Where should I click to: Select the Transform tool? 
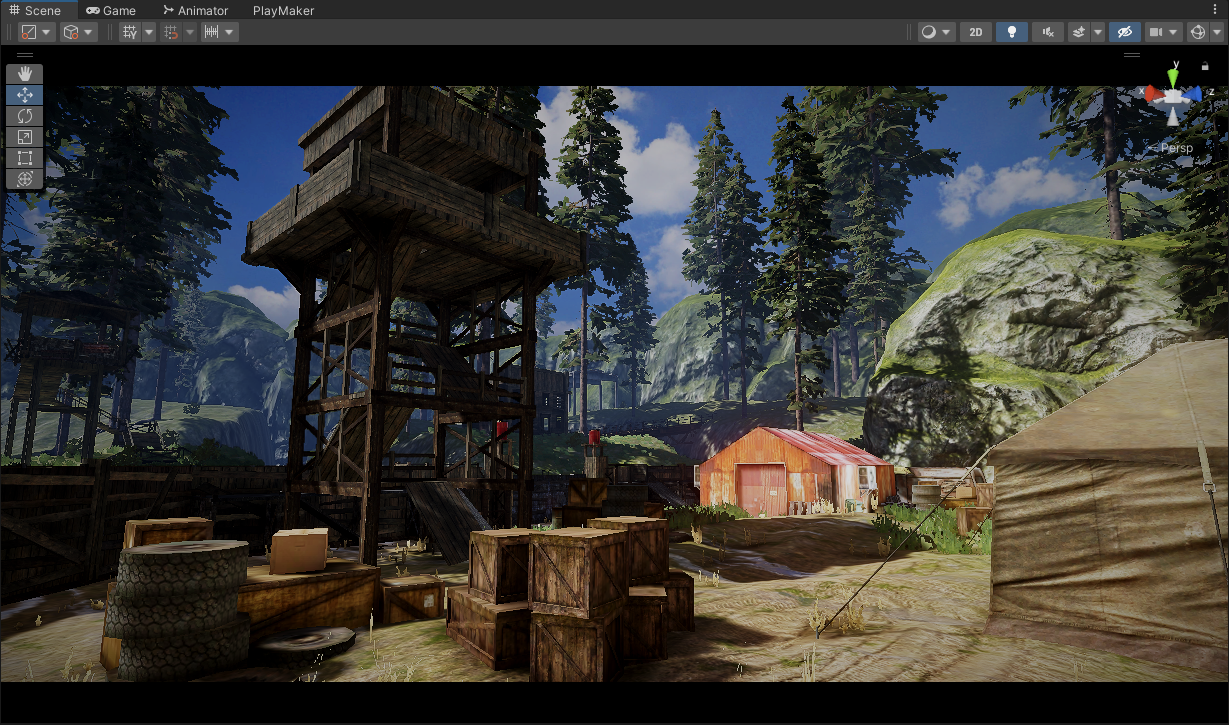click(x=25, y=179)
